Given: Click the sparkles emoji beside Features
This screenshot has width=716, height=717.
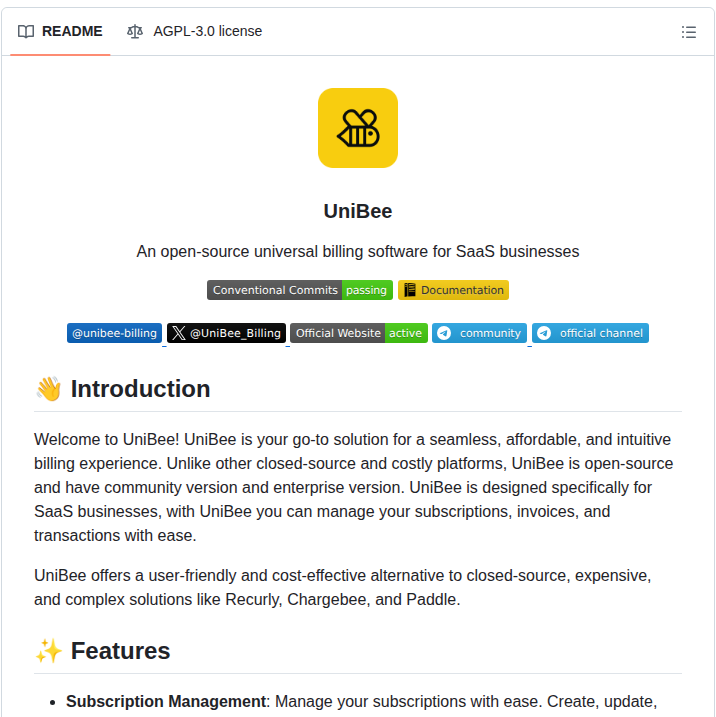Looking at the screenshot, I should click(x=48, y=651).
